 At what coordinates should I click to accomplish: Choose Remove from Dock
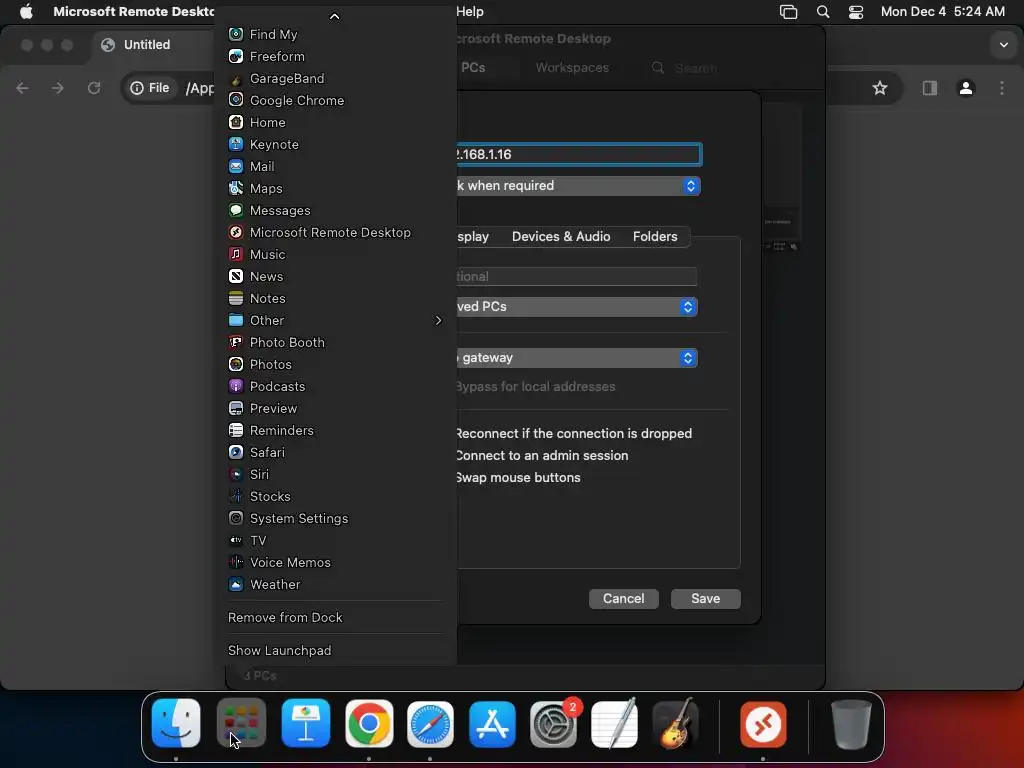point(334,617)
